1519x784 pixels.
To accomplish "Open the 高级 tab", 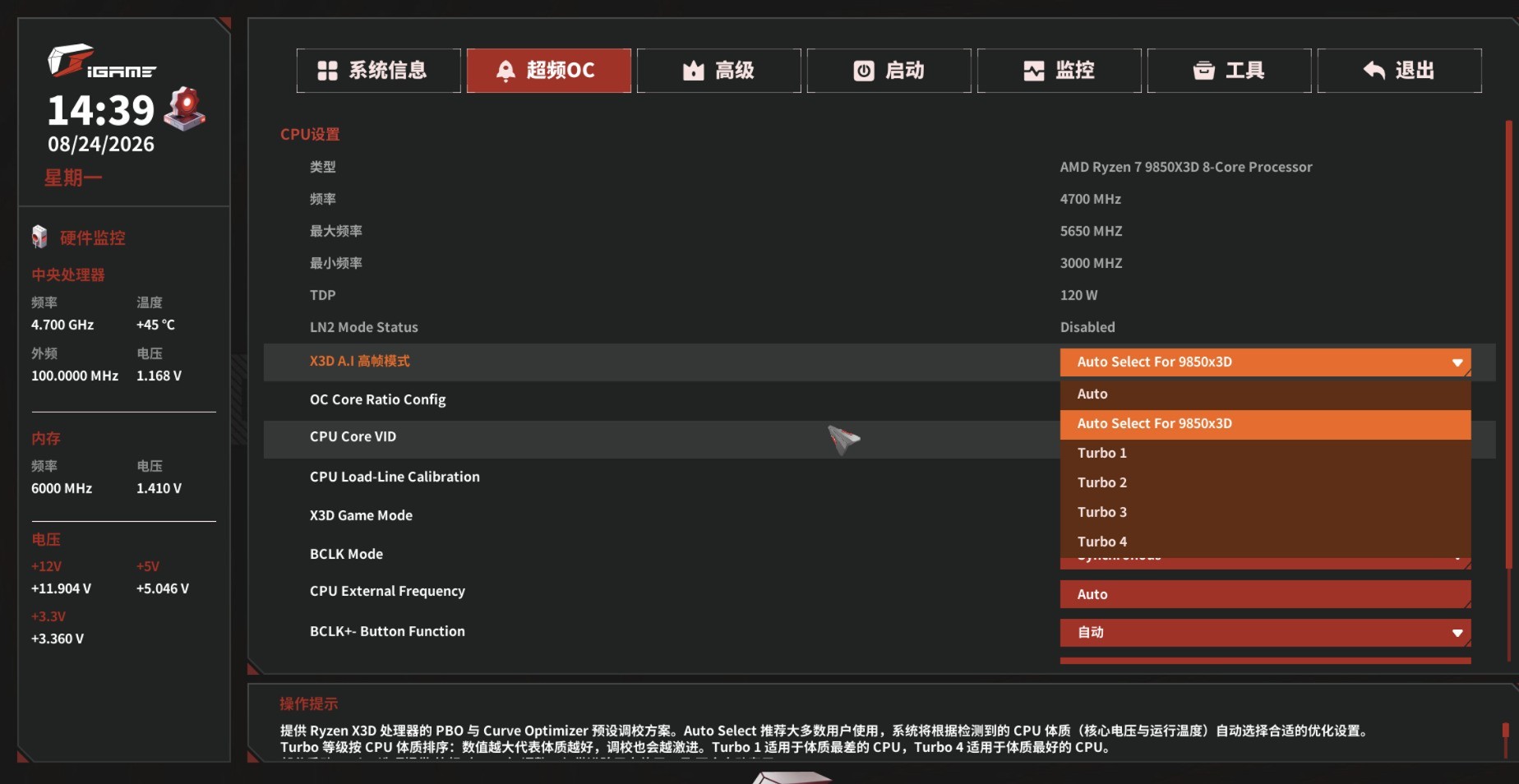I will (x=719, y=71).
